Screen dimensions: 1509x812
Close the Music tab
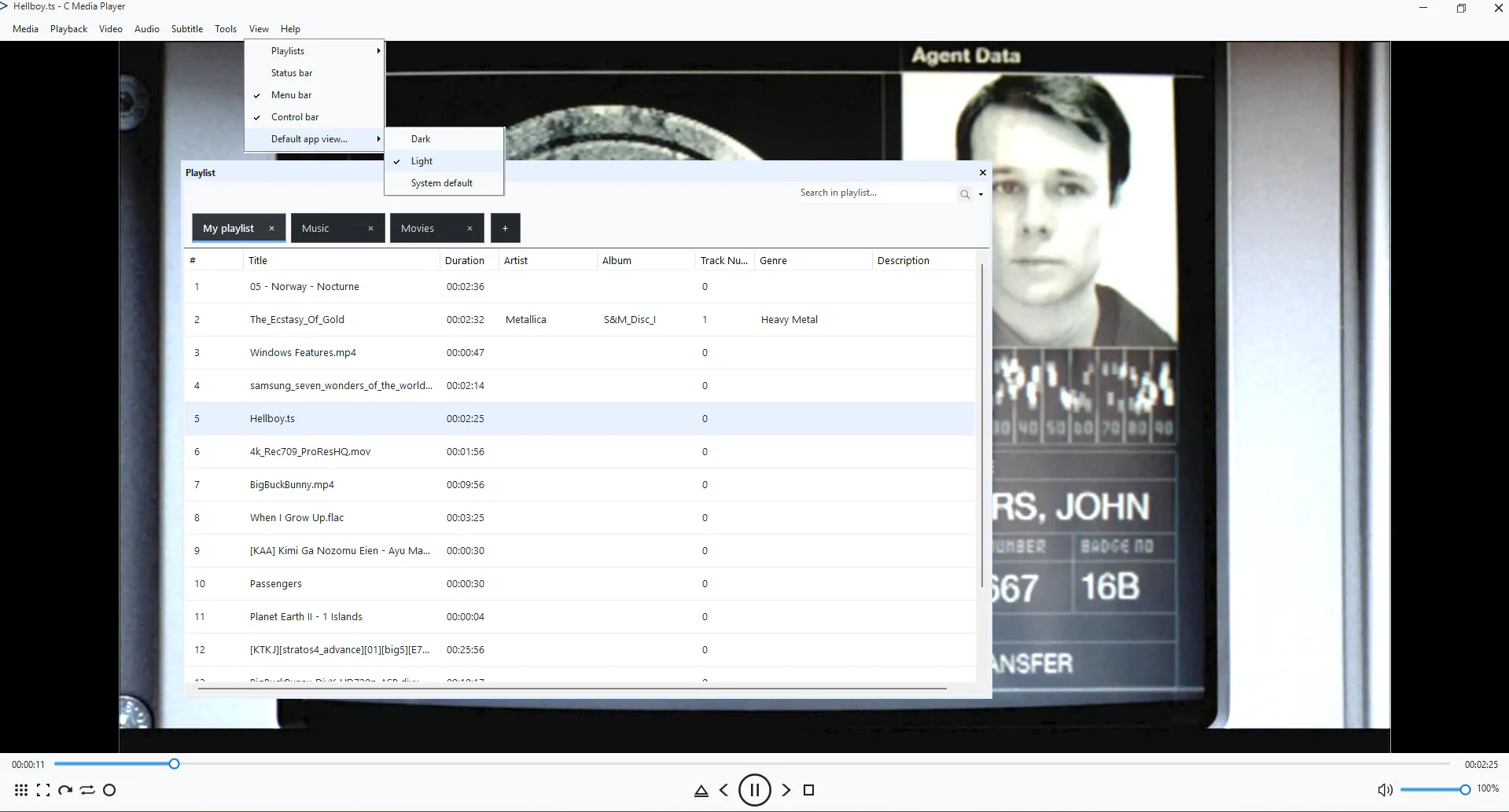370,229
